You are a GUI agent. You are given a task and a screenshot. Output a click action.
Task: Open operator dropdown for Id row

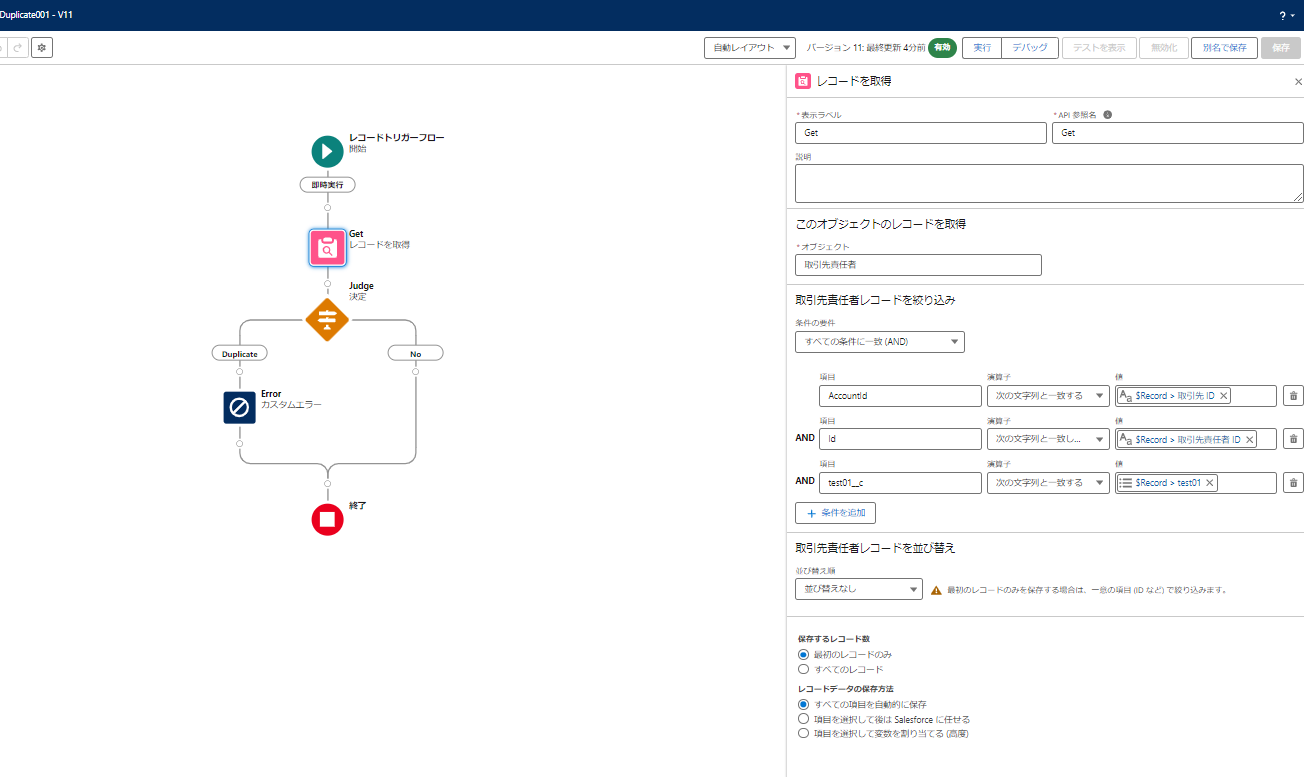1048,439
